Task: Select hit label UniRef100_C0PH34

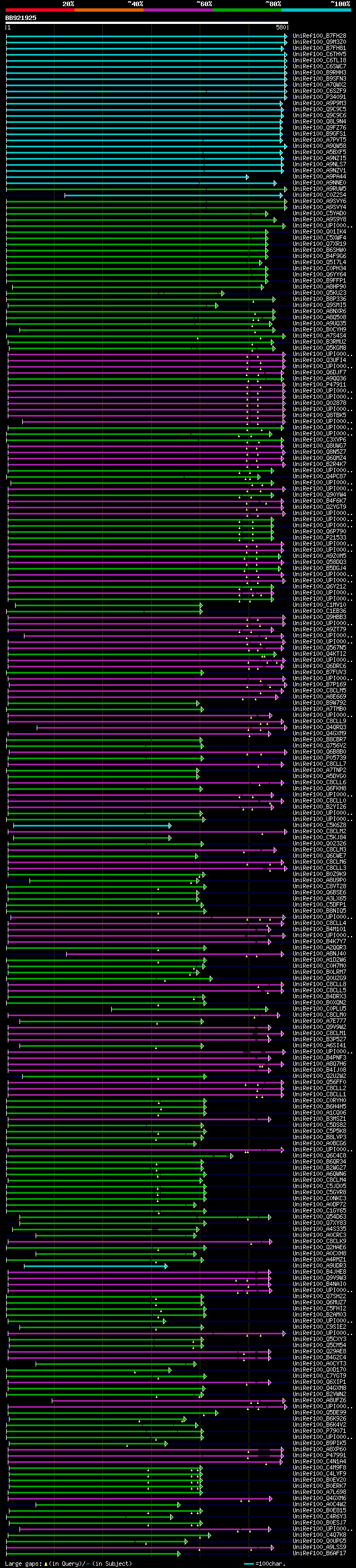Action: coord(319,269)
